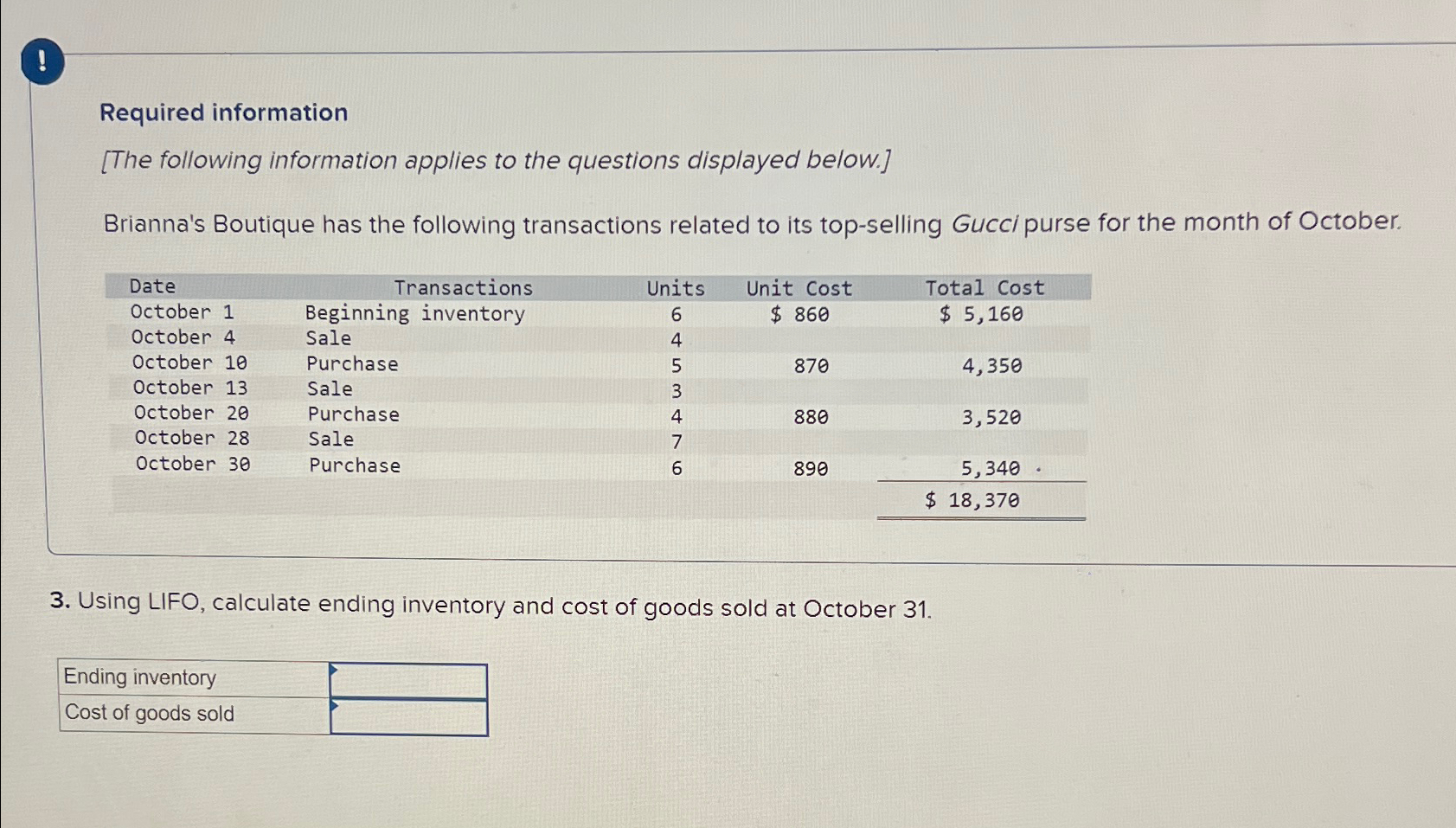Click the $18,370 total cost value
The height and width of the screenshot is (828, 1456).
coord(972,499)
